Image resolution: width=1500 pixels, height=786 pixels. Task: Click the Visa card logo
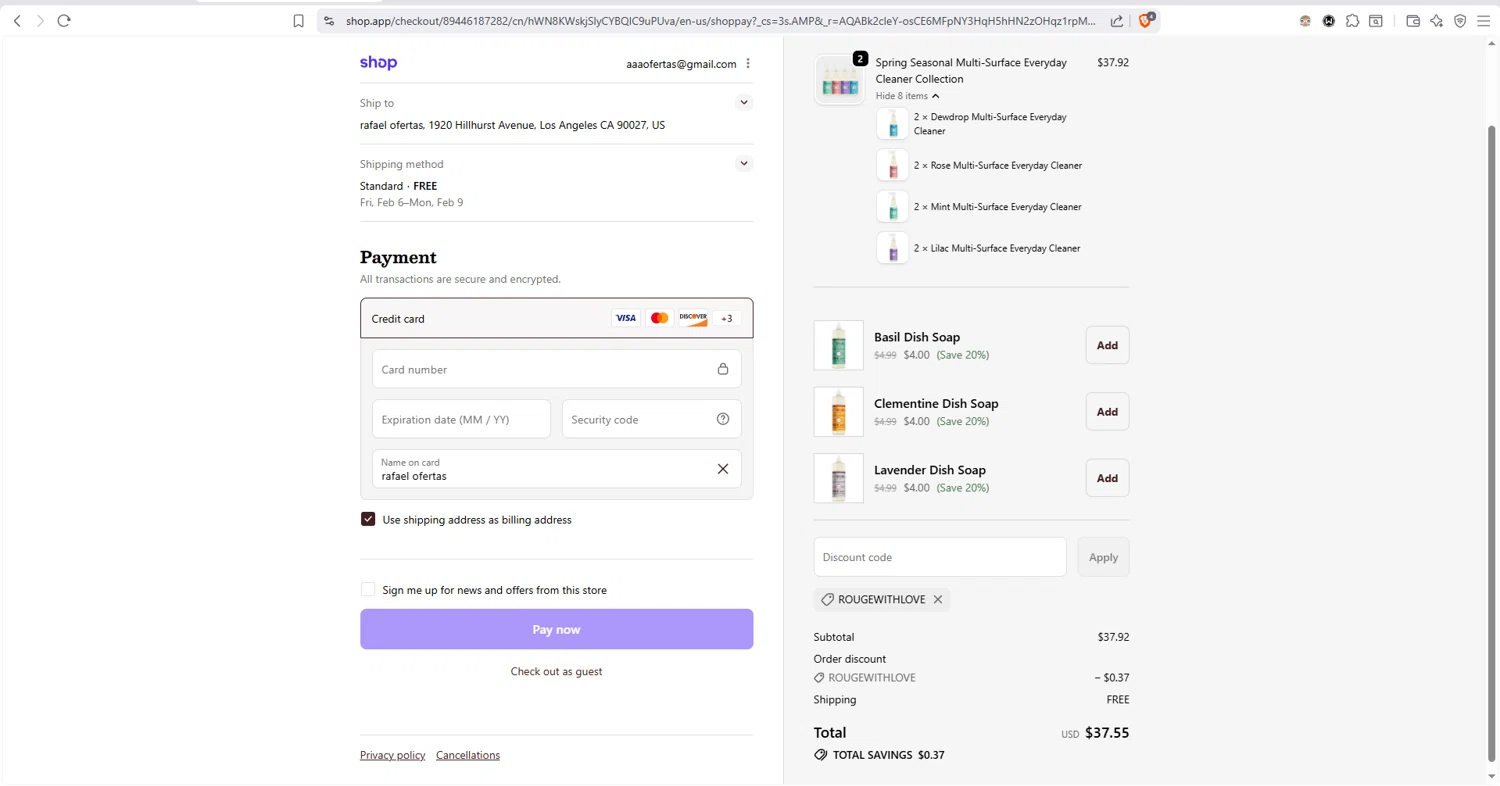626,318
